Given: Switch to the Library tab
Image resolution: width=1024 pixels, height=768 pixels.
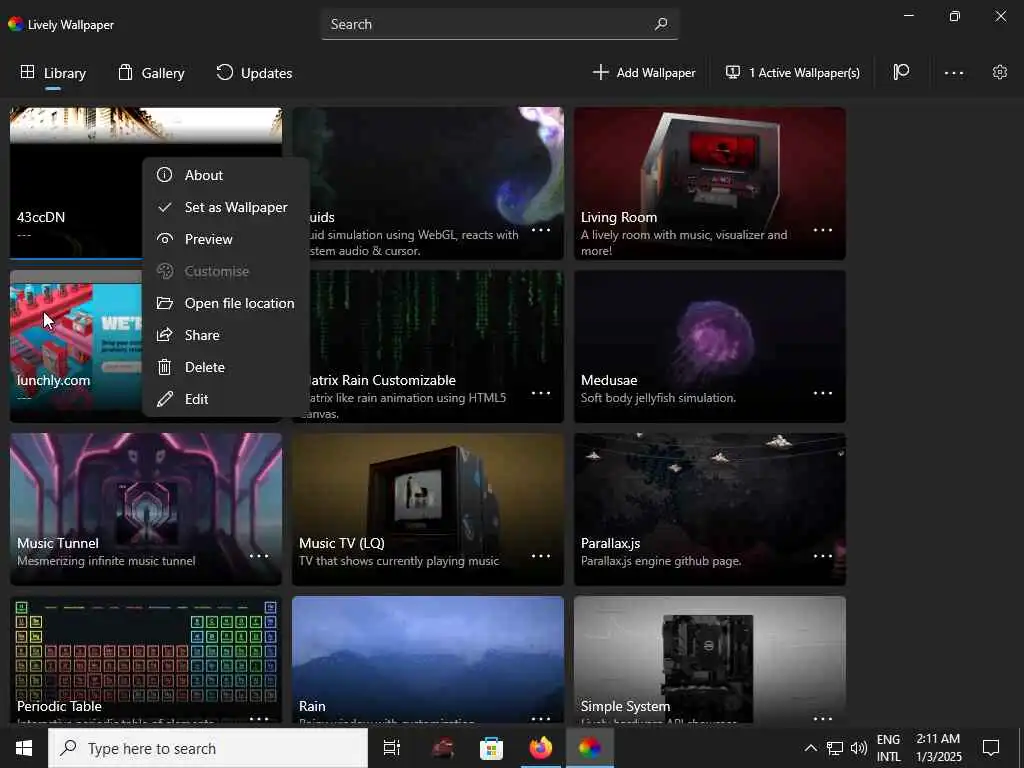Looking at the screenshot, I should coord(53,73).
